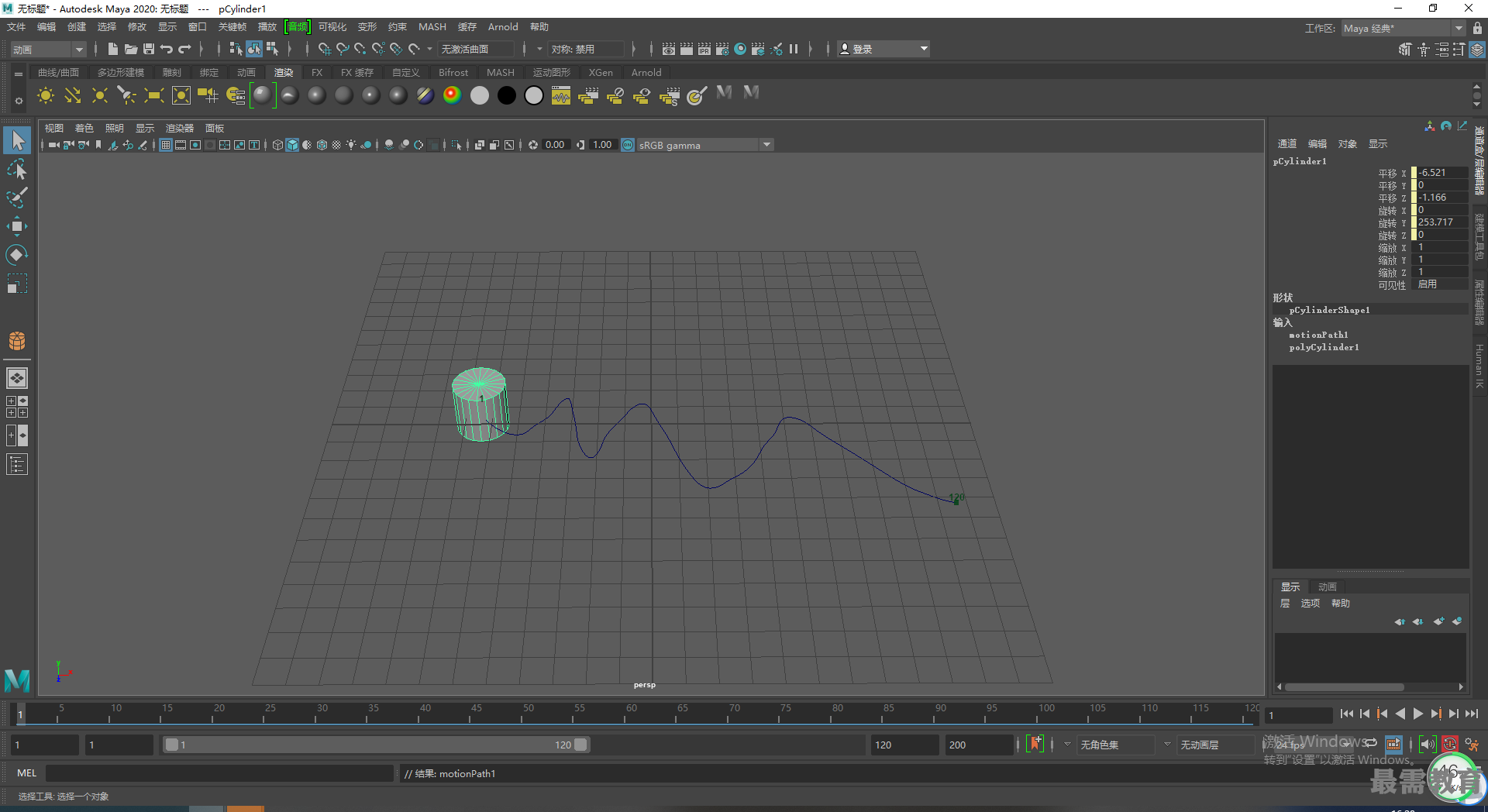Image resolution: width=1488 pixels, height=812 pixels.
Task: Open the render view clapboard icon
Action: 669,49
